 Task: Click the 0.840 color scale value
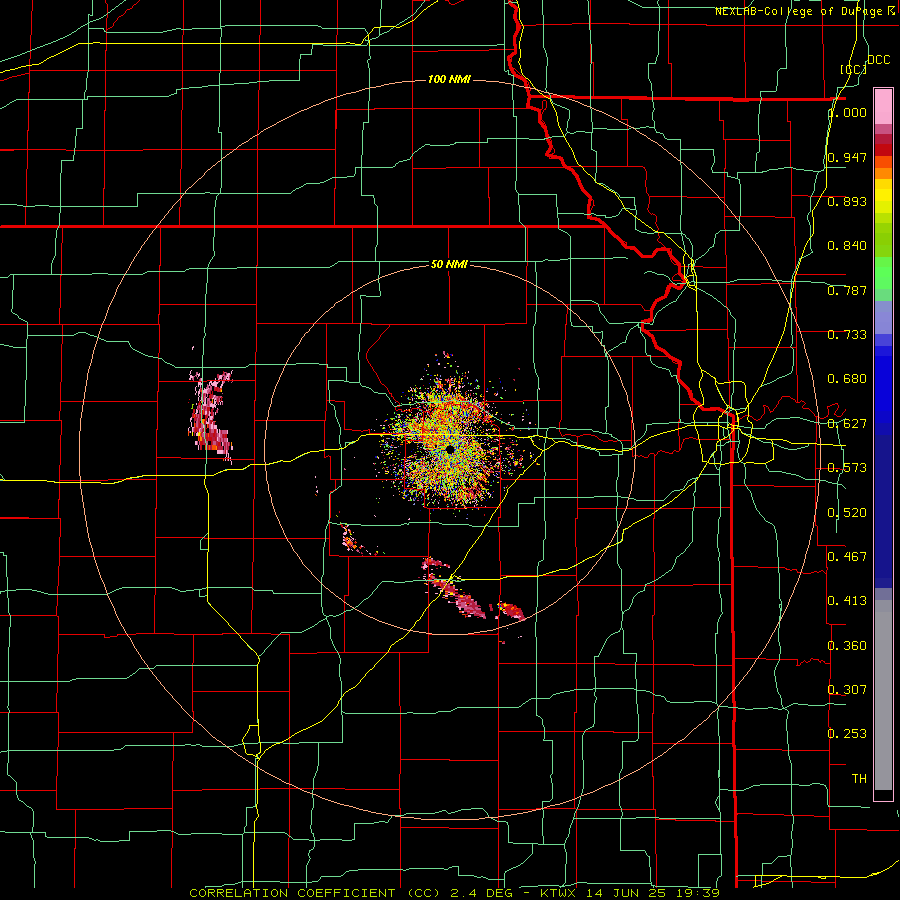pos(847,246)
